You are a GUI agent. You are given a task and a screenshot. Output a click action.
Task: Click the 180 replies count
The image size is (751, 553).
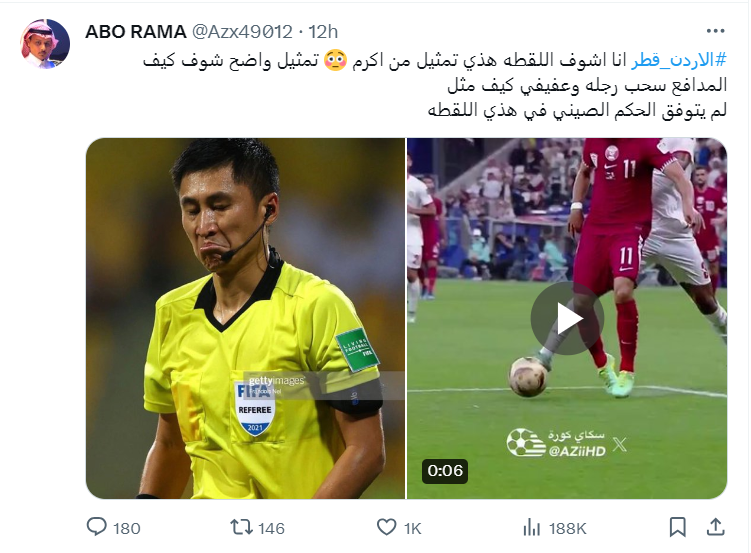[127, 528]
